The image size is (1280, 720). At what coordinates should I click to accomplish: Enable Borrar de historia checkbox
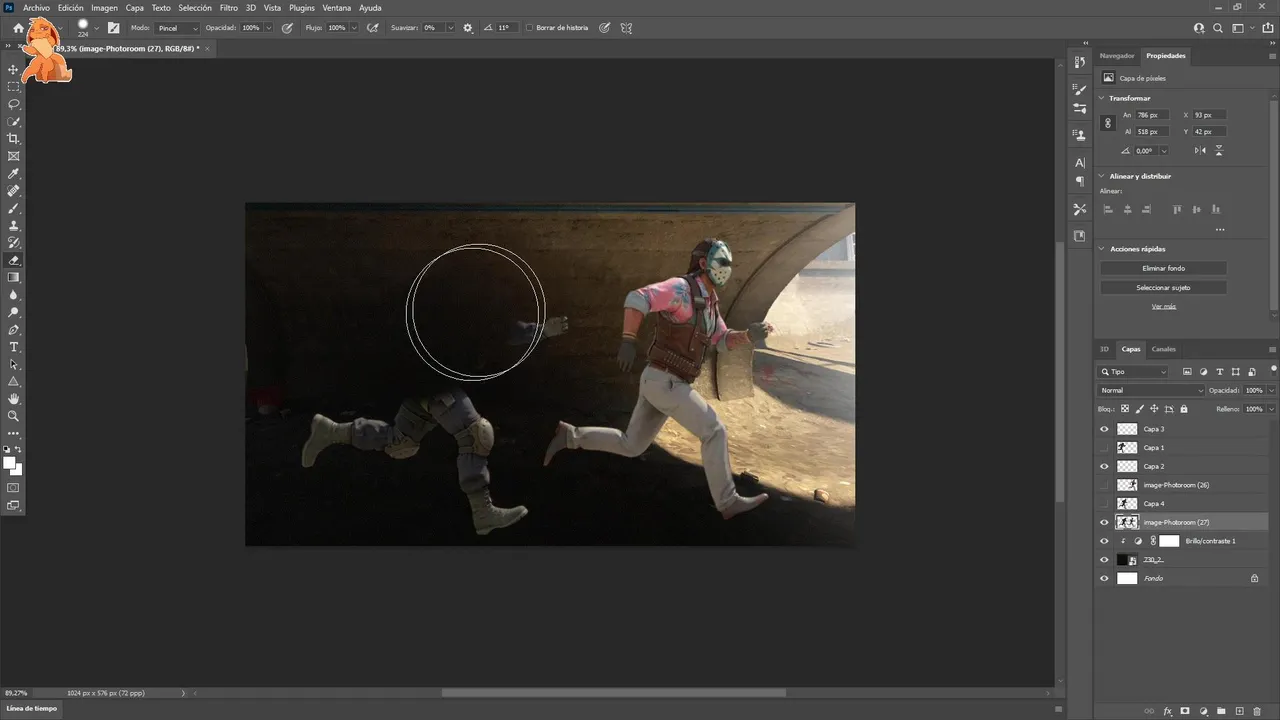click(x=529, y=28)
